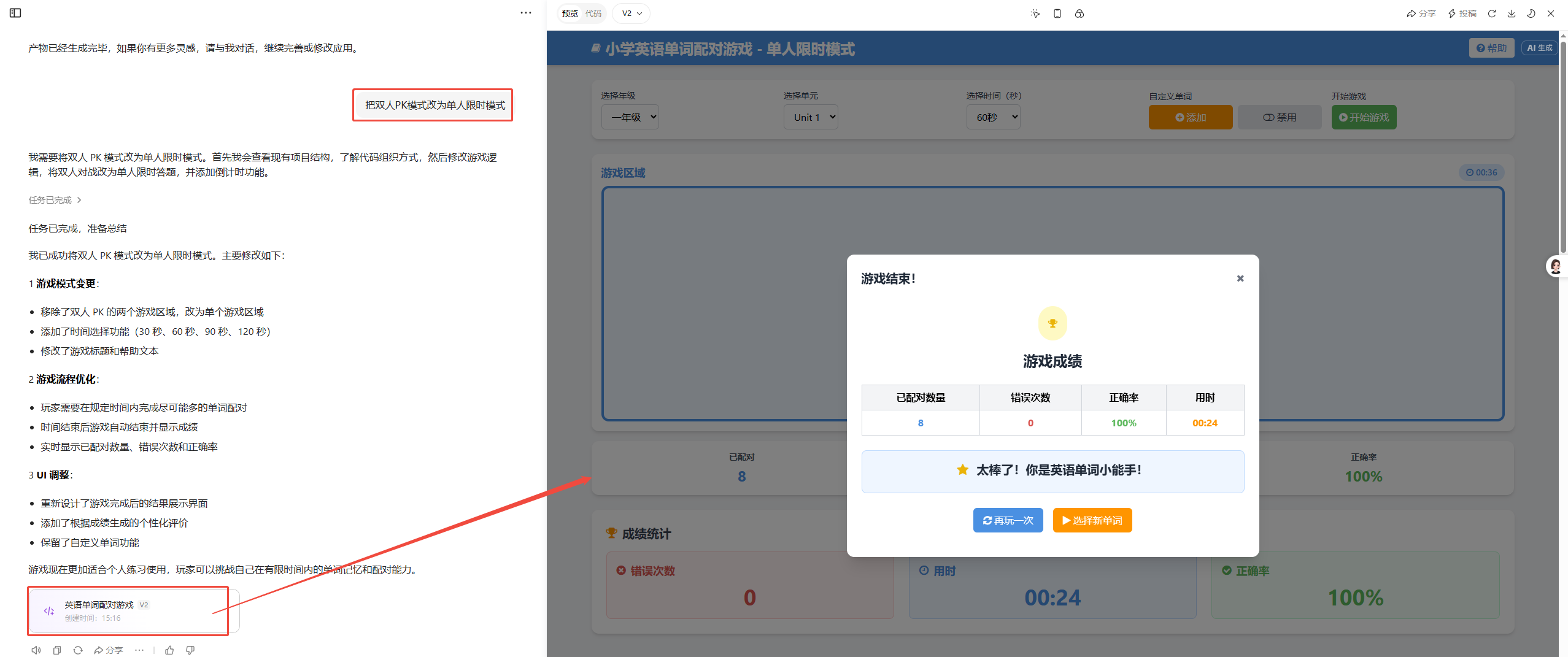Image resolution: width=1568 pixels, height=657 pixels.
Task: Click the 选择新单词 button
Action: point(1092,520)
